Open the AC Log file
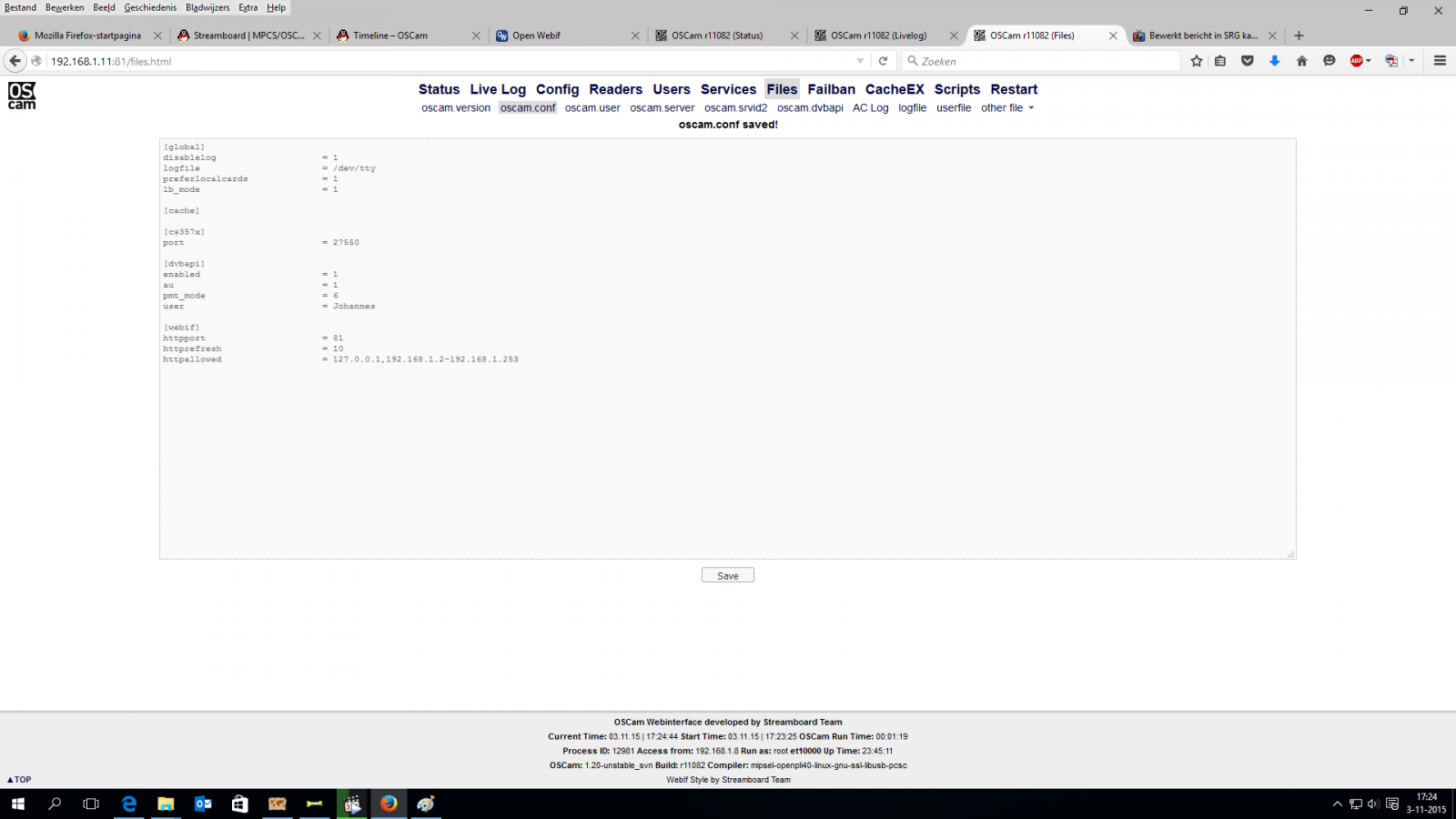 tap(870, 107)
